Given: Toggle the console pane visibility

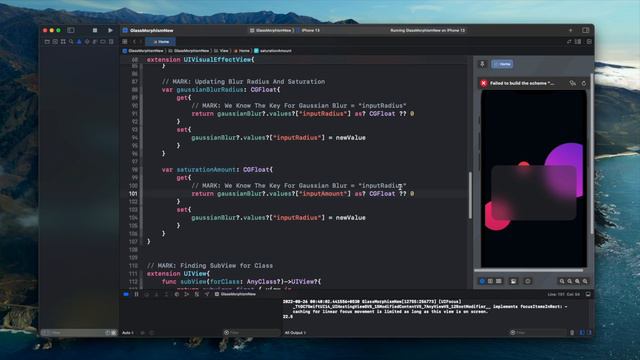Looking at the screenshot, I should tap(589, 333).
